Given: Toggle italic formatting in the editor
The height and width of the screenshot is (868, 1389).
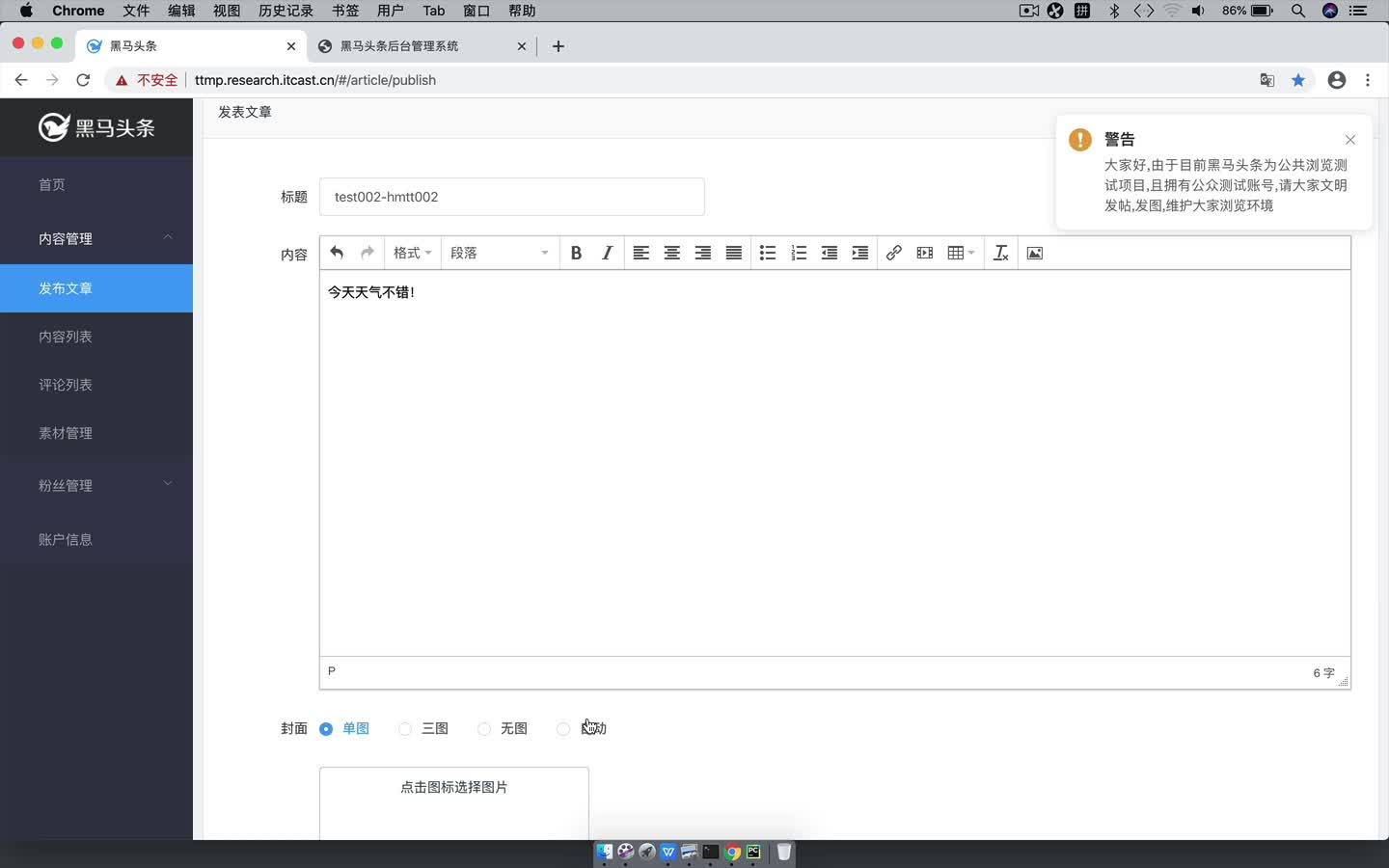Looking at the screenshot, I should 607,253.
